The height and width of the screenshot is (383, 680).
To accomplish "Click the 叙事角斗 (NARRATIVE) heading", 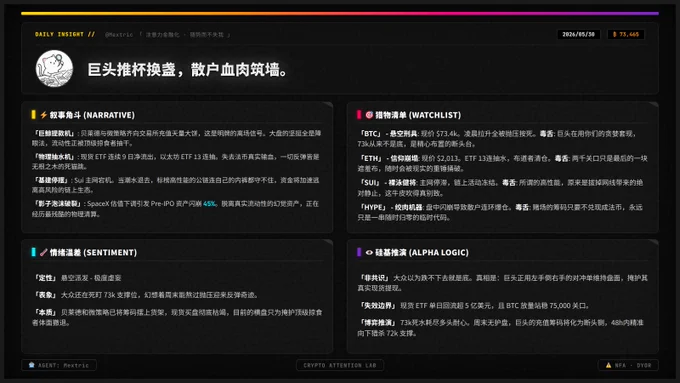I will (92, 115).
